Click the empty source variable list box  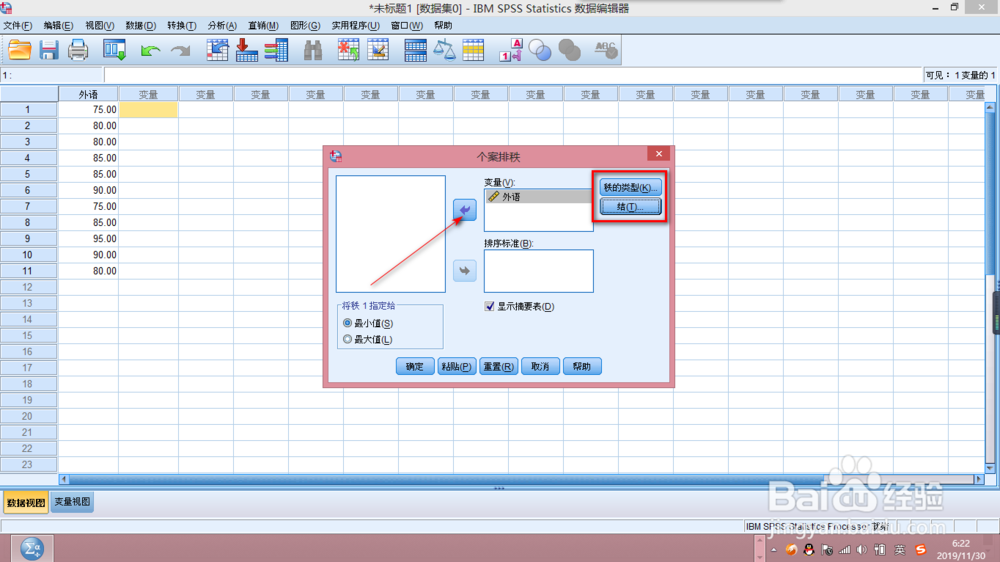coord(391,234)
